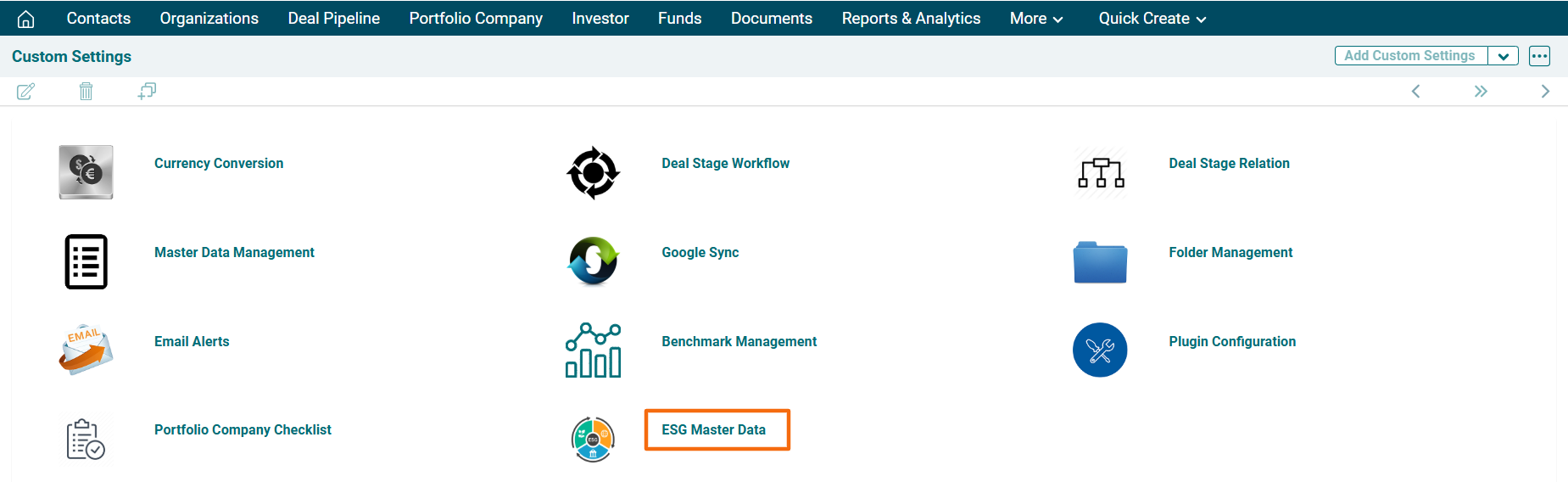Click the blue Folder Management folder icon
The height and width of the screenshot is (482, 1568).
[x=1100, y=261]
